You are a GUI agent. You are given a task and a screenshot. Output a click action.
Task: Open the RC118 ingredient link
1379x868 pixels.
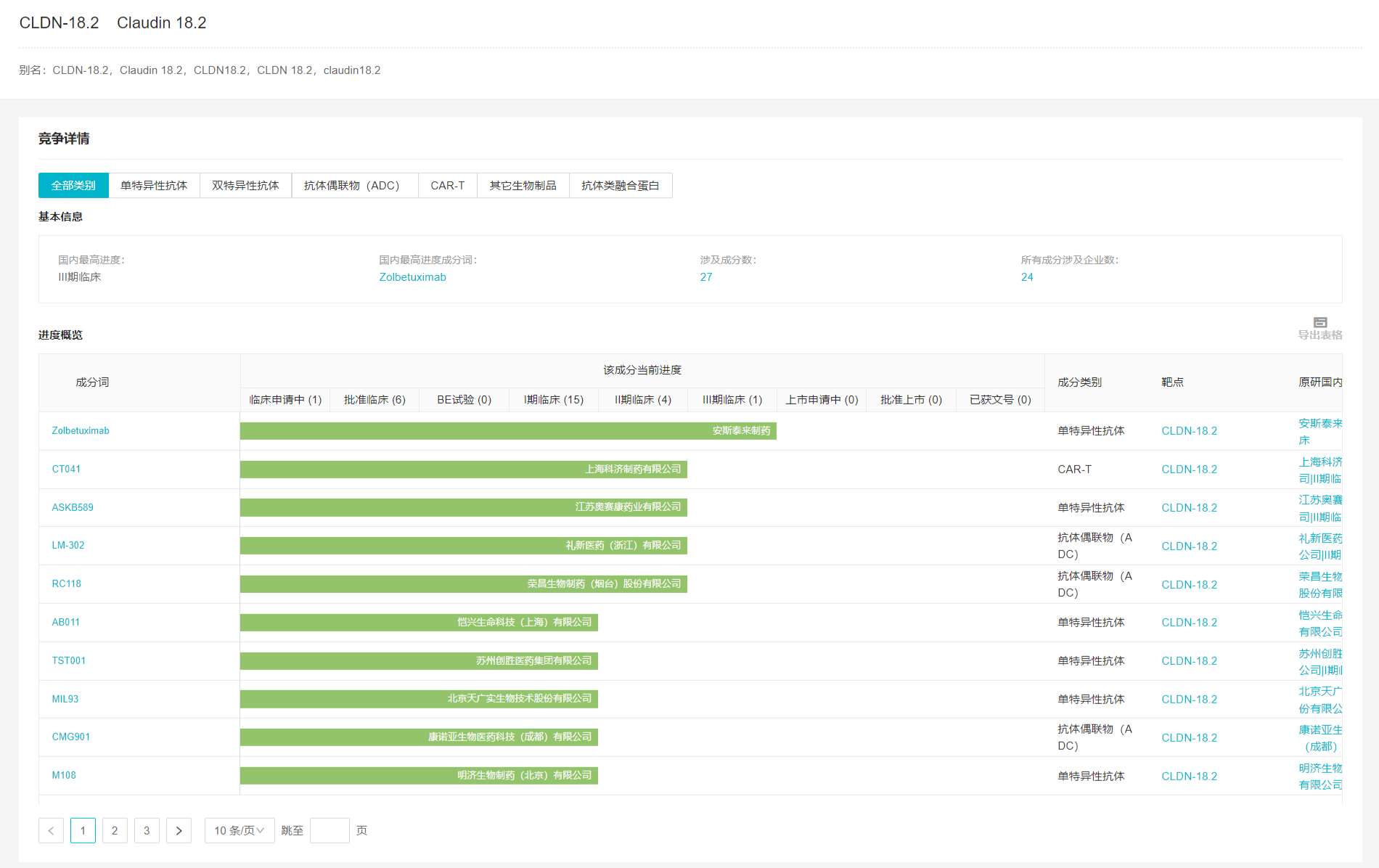click(67, 584)
